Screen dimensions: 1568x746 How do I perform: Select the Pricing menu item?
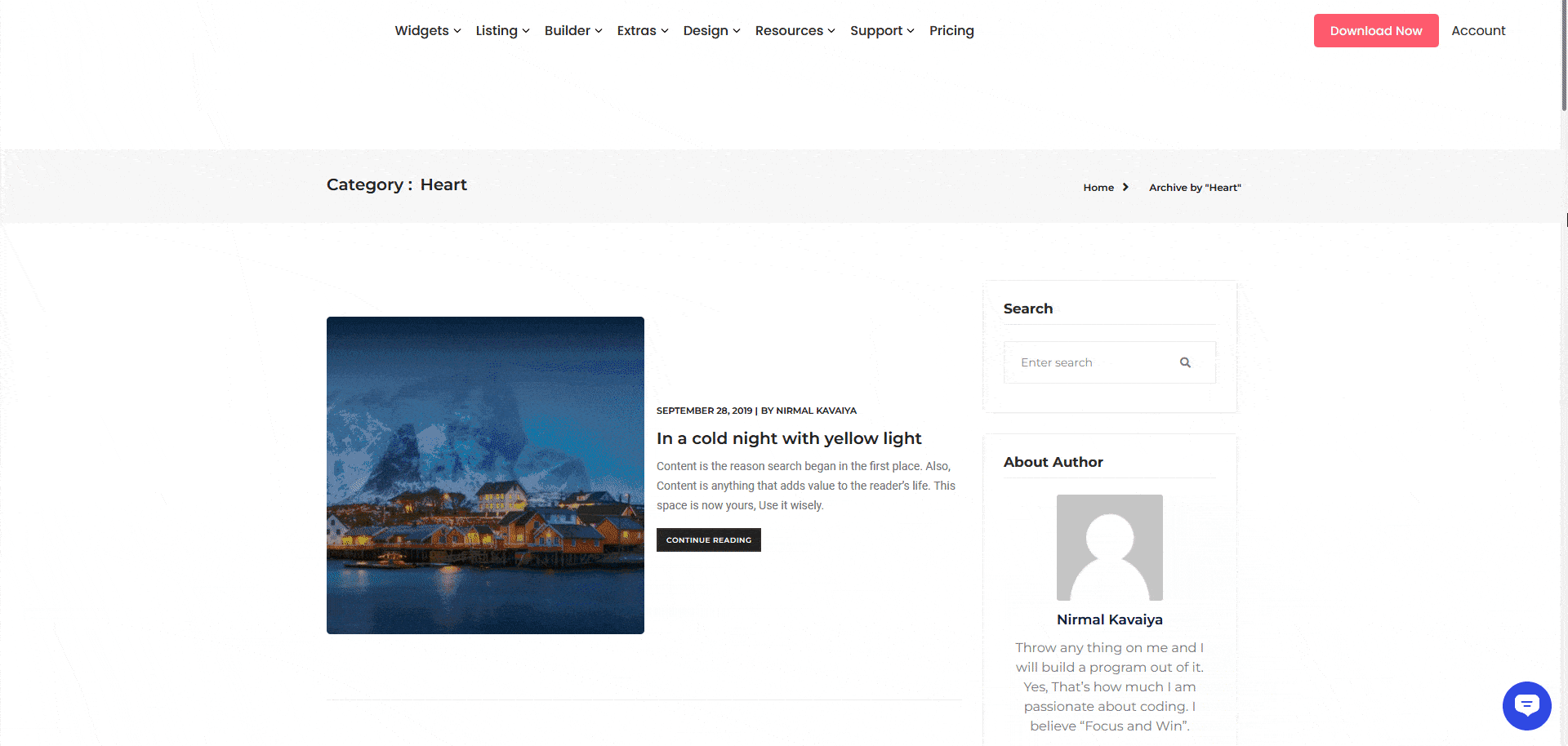pyautogui.click(x=951, y=30)
